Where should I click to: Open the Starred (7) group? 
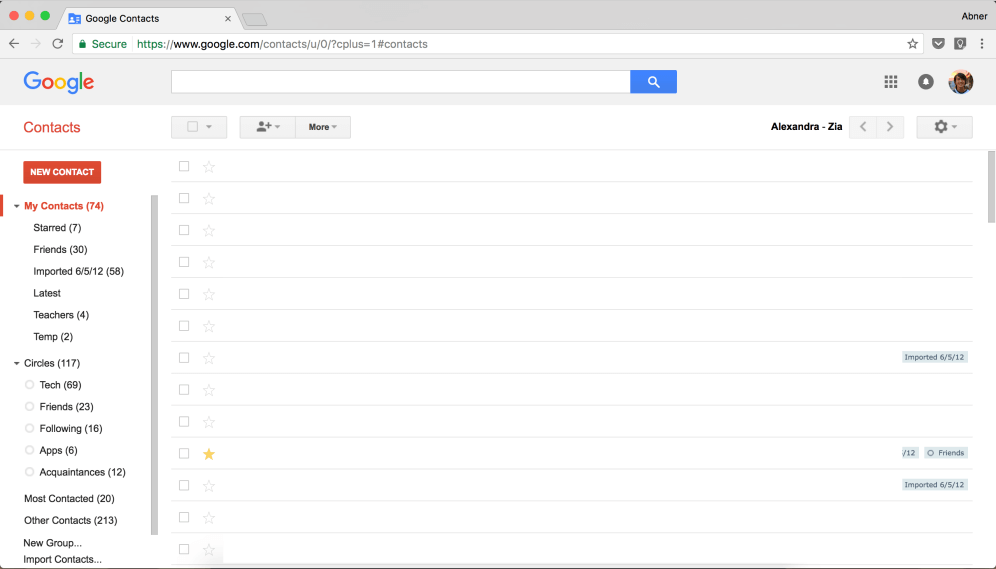pyautogui.click(x=57, y=228)
